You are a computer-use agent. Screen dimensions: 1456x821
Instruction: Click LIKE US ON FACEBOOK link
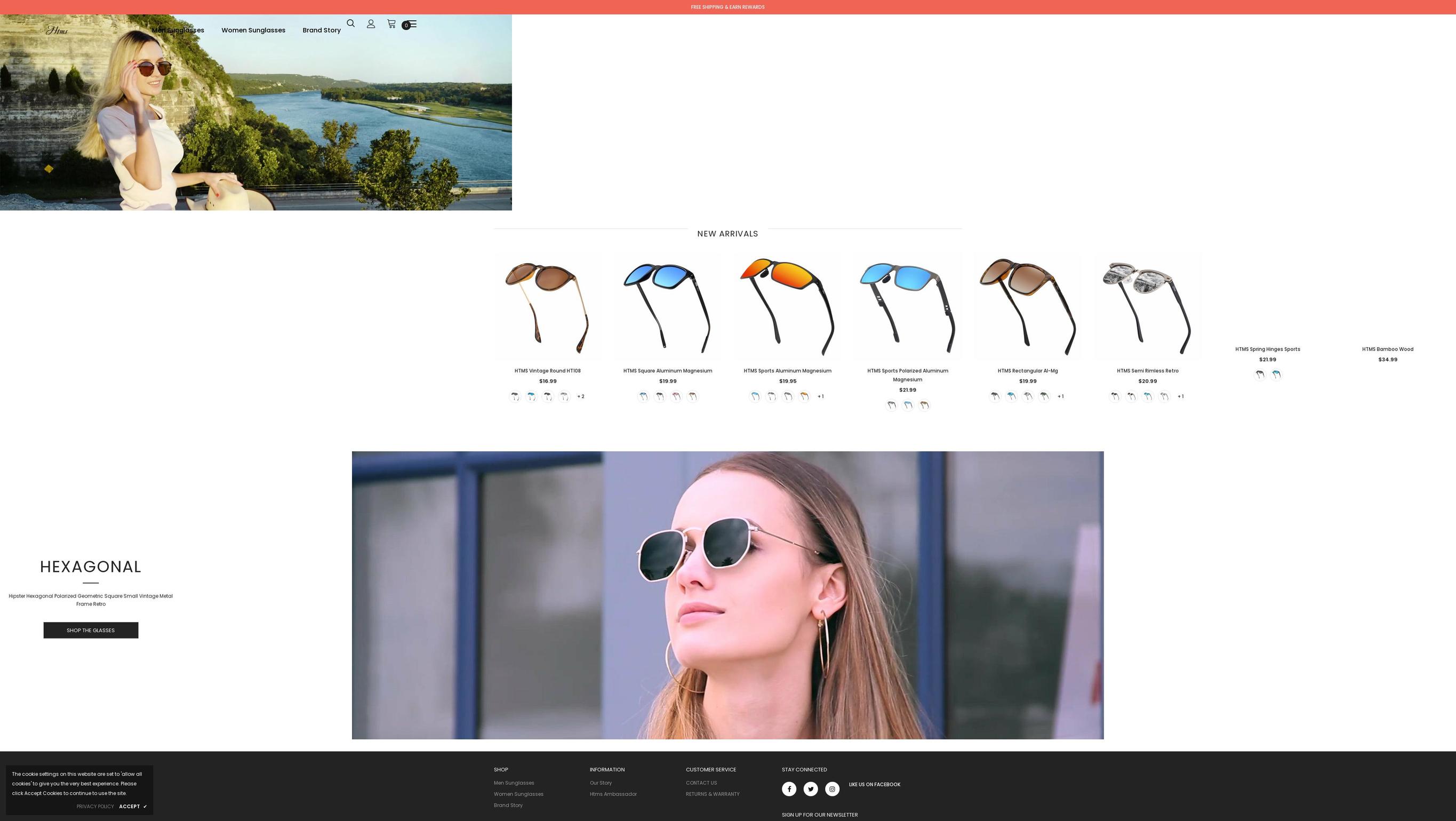(x=874, y=784)
